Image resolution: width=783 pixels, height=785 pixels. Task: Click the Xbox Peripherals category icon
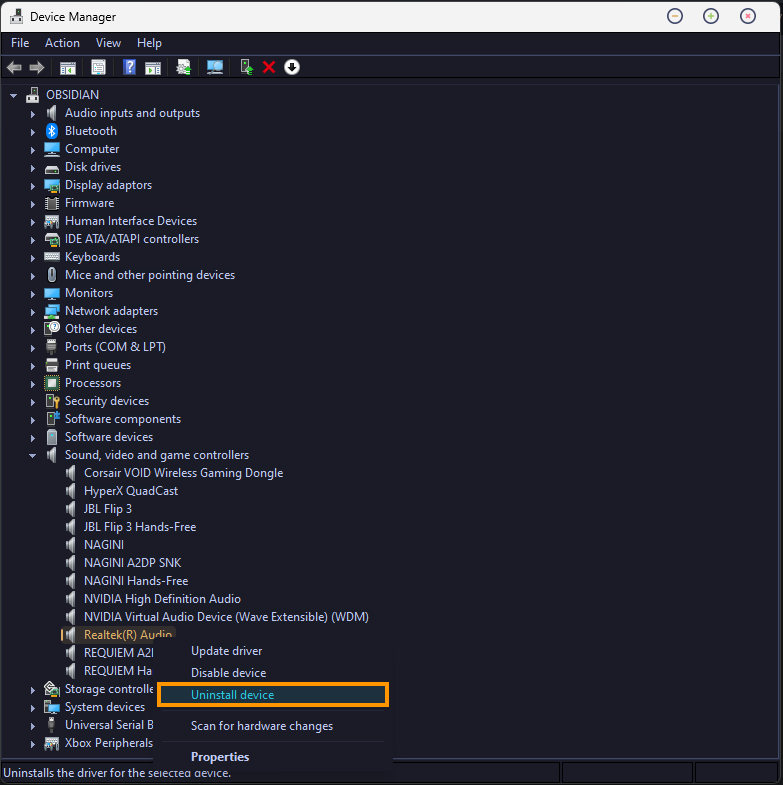pos(52,744)
